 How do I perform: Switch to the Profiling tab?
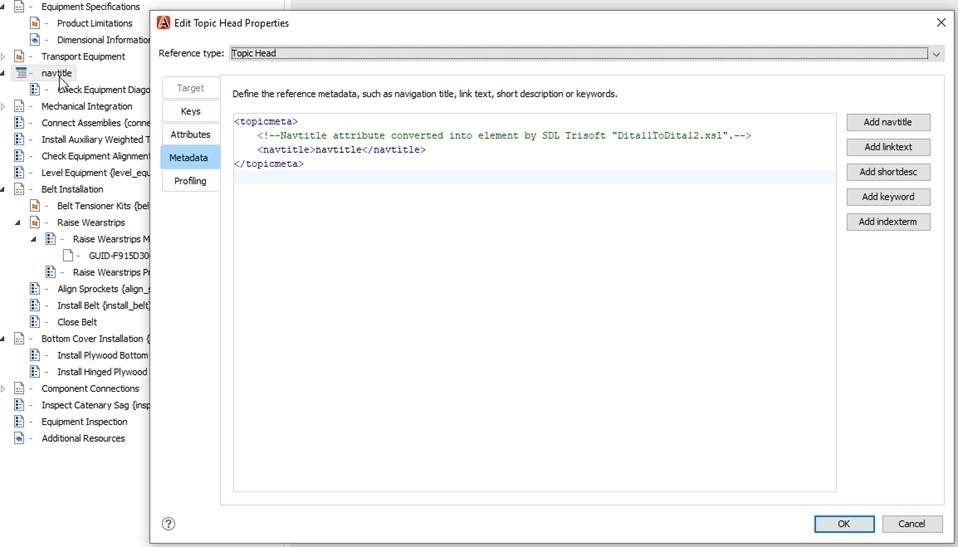point(190,181)
